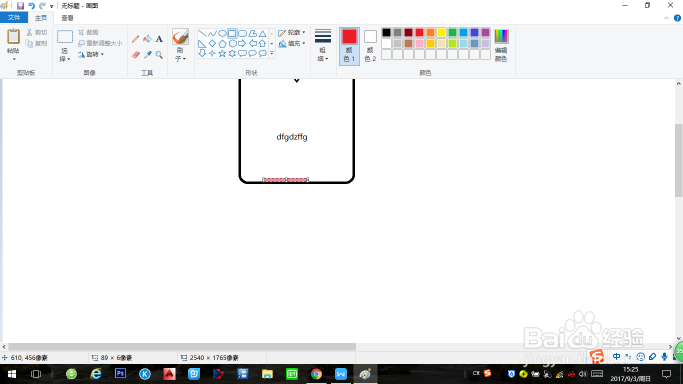
Task: Activate Color 2 background box
Action: click(x=370, y=46)
